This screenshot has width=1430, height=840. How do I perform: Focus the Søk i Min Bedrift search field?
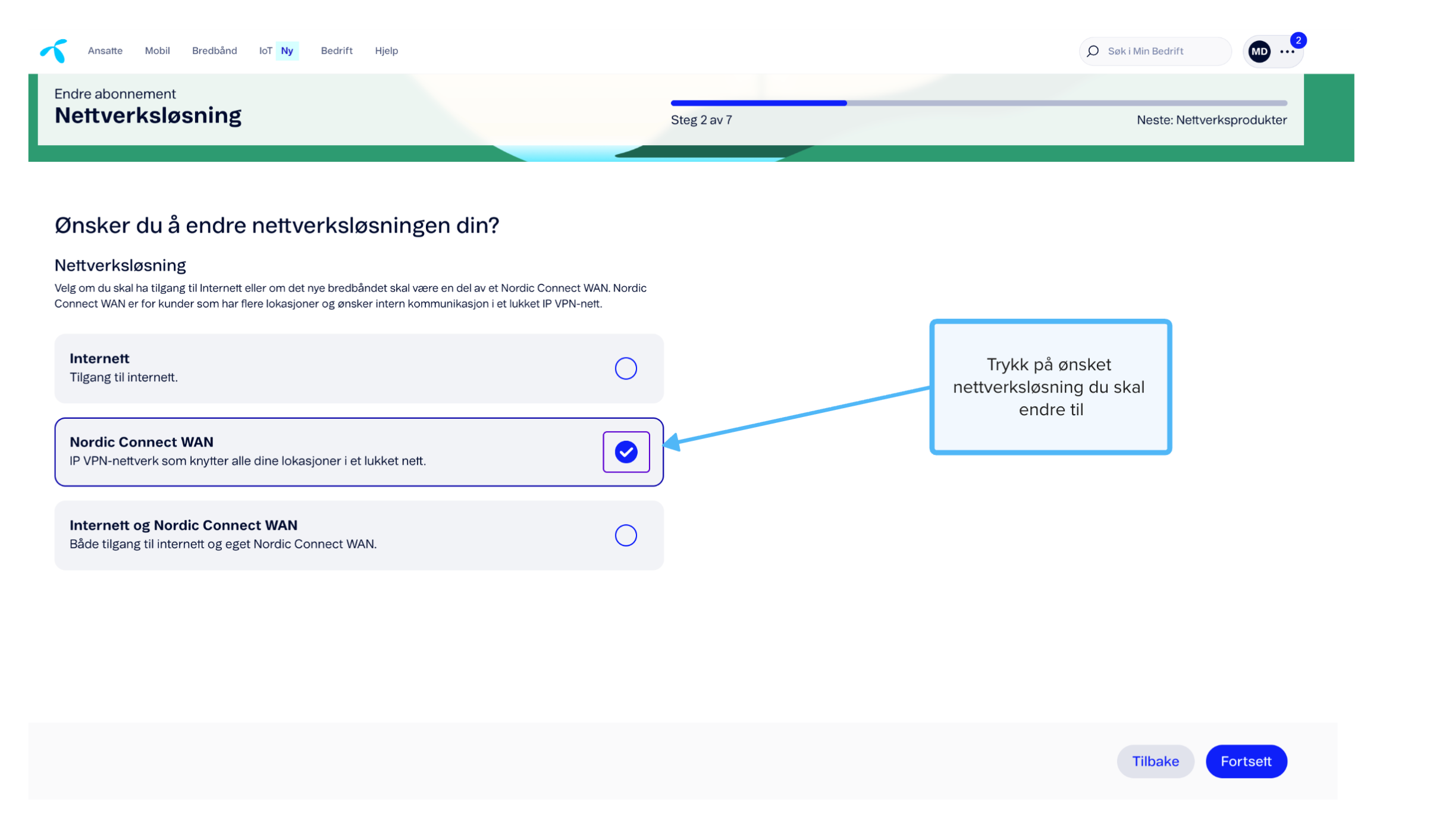1155,51
